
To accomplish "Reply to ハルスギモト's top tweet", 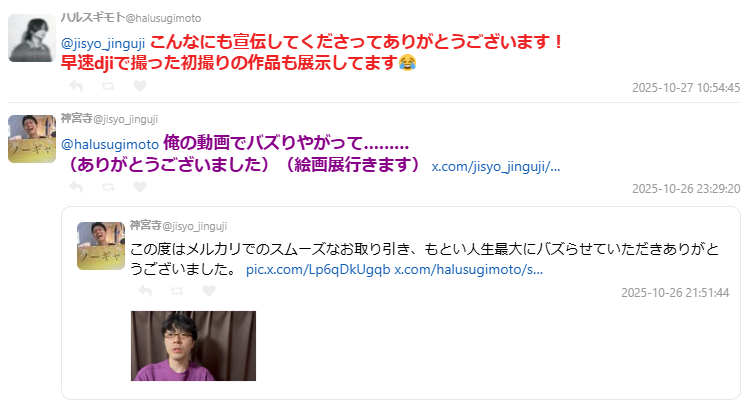I will (76, 86).
